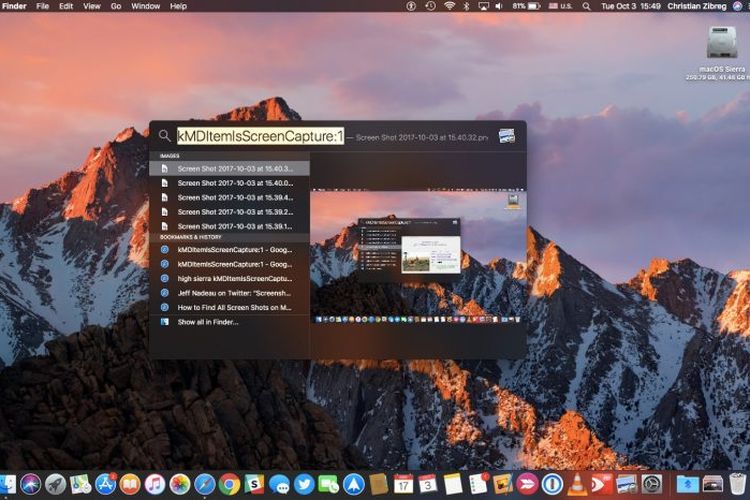Open the U.S. input source menu

pos(560,6)
